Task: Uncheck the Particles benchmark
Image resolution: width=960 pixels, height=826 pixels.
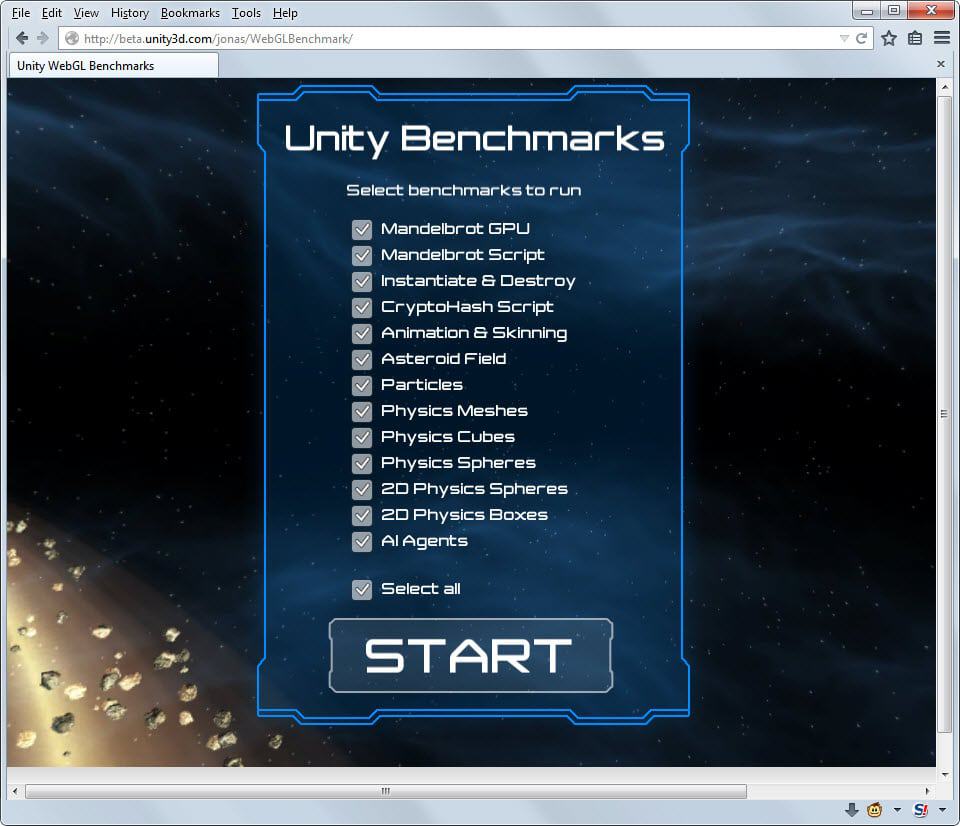Action: tap(362, 386)
